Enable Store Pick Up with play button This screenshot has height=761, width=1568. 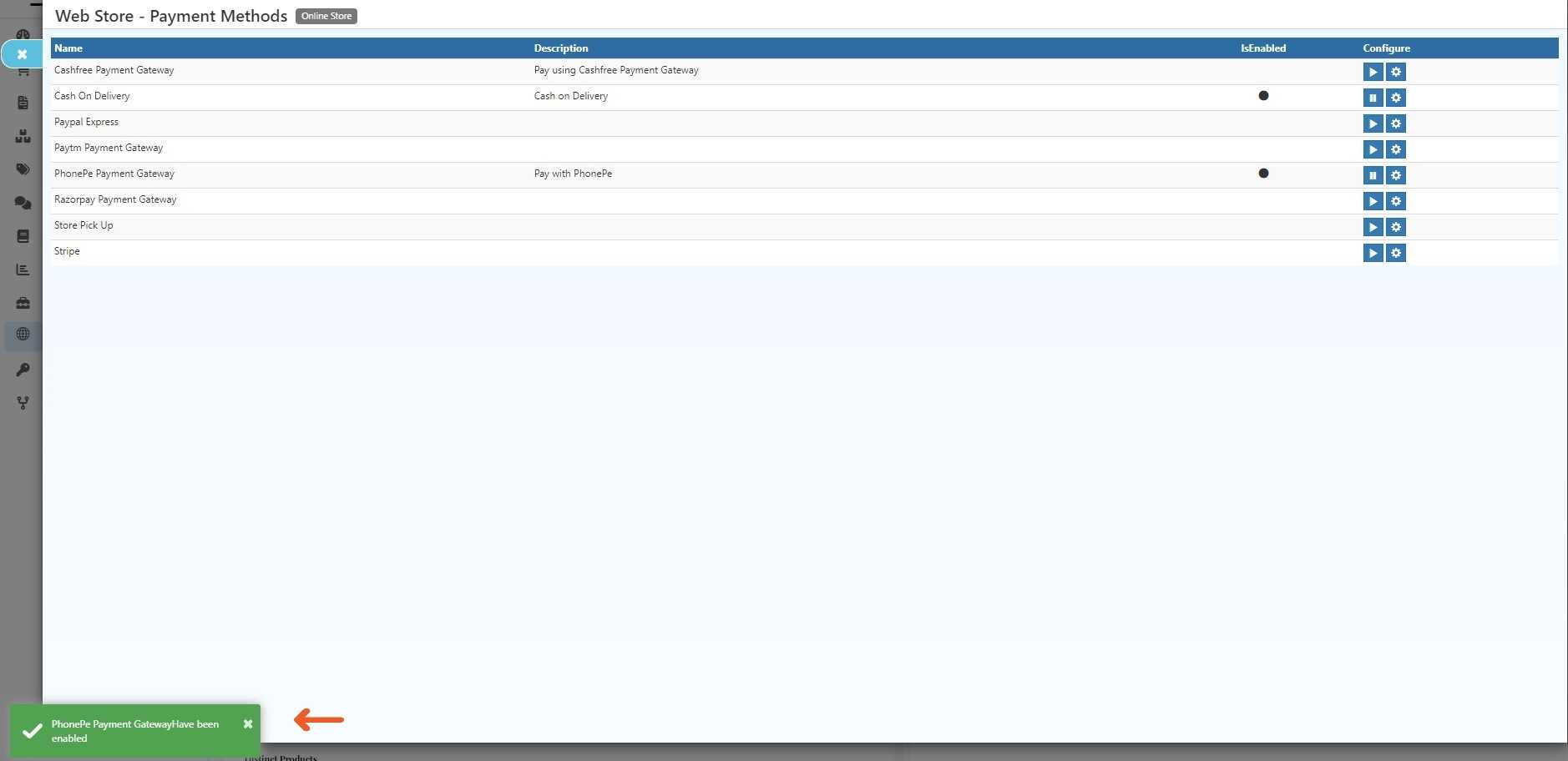pyautogui.click(x=1373, y=227)
